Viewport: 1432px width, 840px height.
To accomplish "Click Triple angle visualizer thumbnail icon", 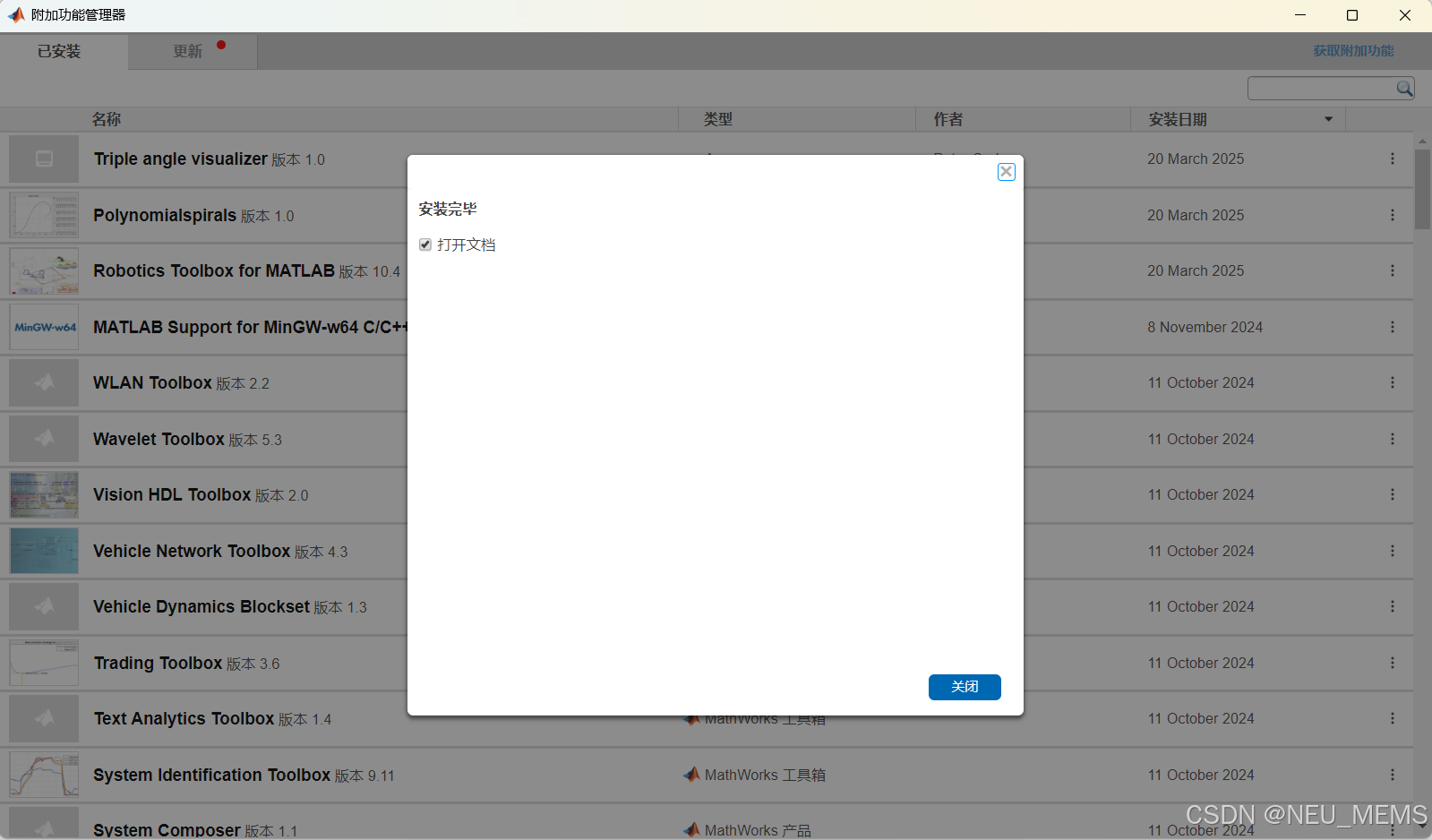I will tap(44, 159).
